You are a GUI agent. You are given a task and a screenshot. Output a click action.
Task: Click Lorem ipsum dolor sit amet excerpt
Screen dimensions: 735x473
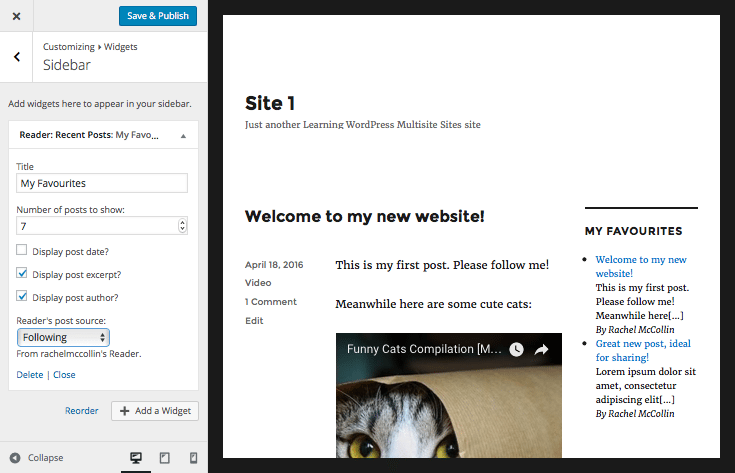pyautogui.click(x=645, y=385)
